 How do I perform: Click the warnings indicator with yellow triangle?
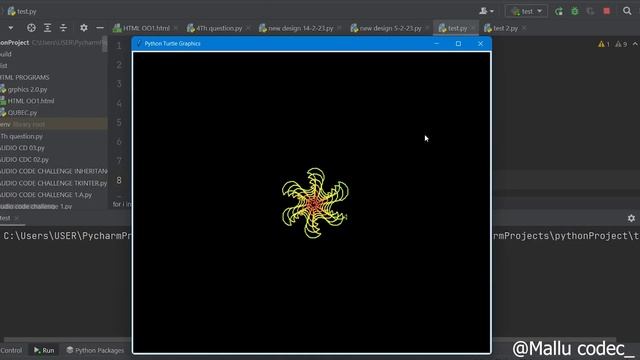click(x=604, y=44)
